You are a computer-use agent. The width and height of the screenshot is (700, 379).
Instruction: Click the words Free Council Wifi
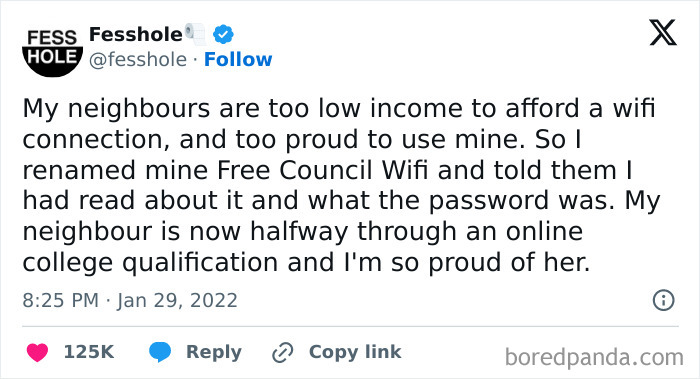[322, 170]
